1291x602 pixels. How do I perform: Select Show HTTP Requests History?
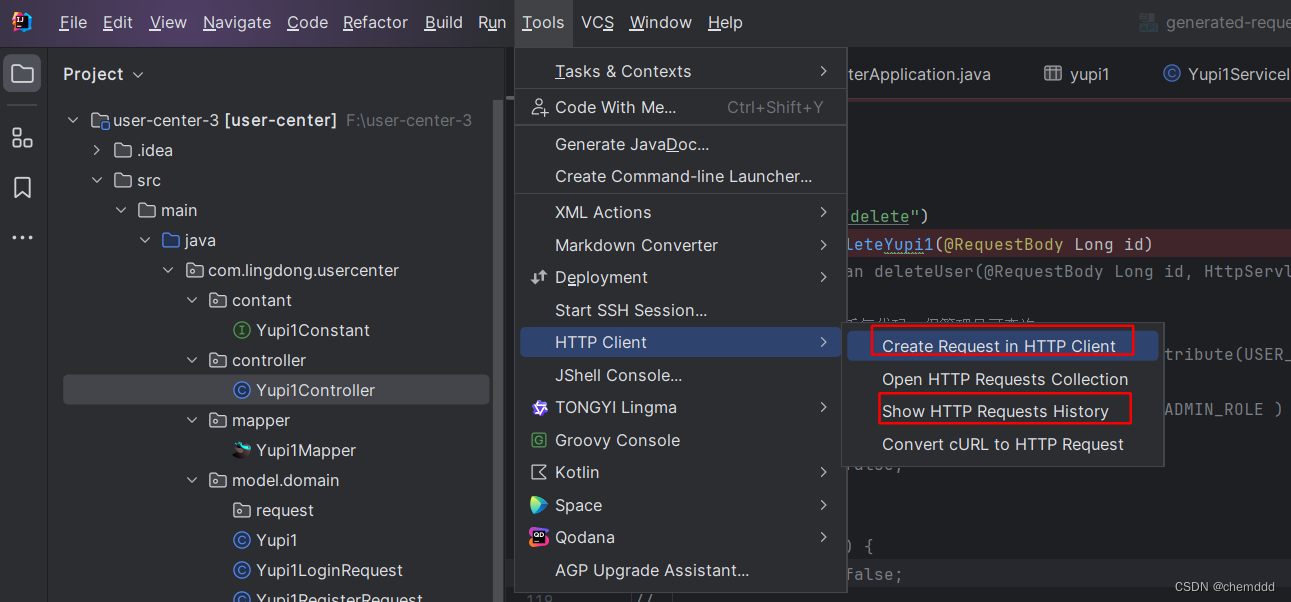[1003, 411]
